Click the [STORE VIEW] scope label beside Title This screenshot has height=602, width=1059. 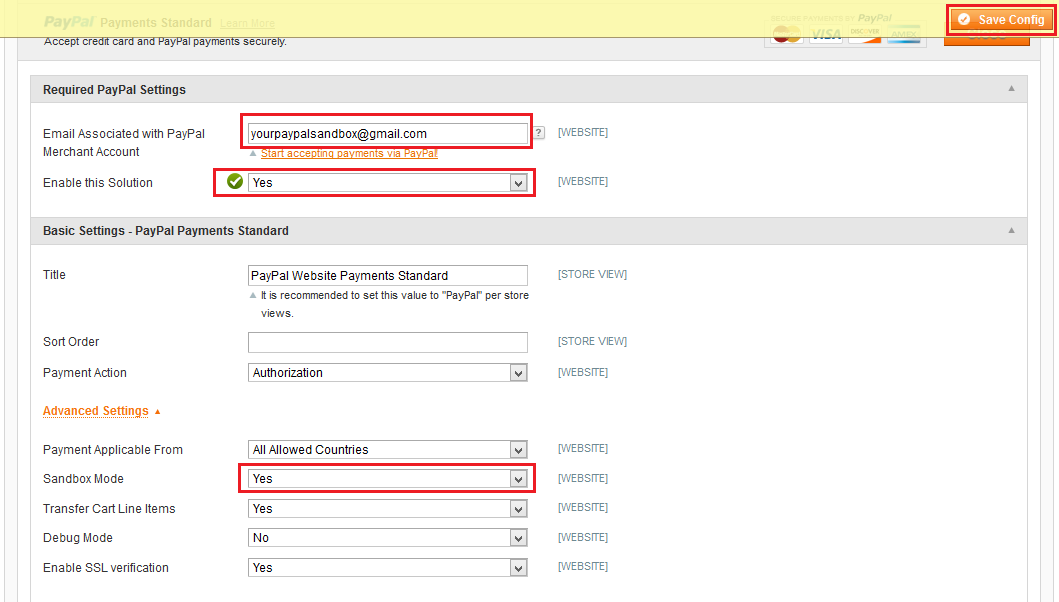coord(592,274)
